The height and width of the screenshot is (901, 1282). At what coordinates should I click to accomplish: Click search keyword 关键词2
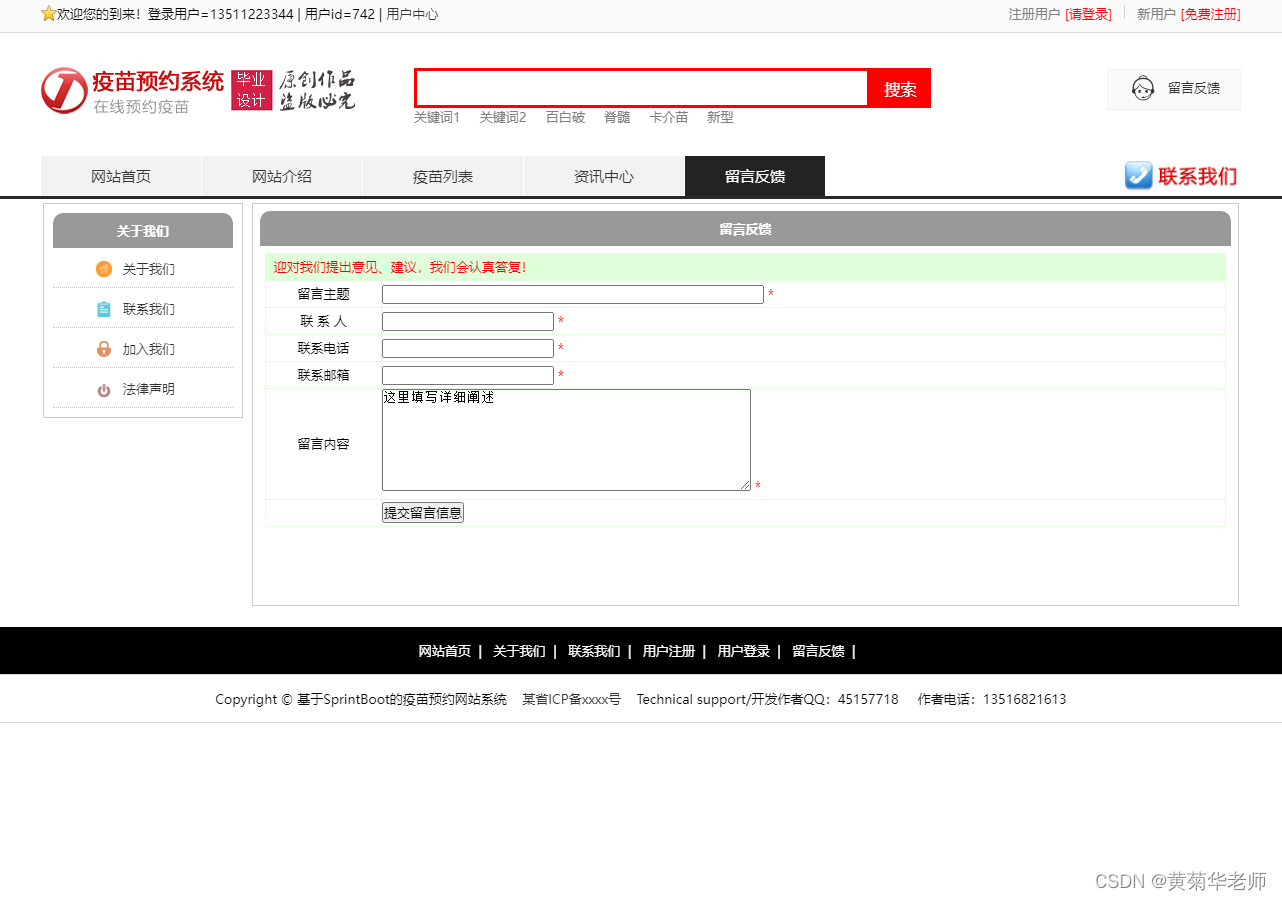(503, 117)
